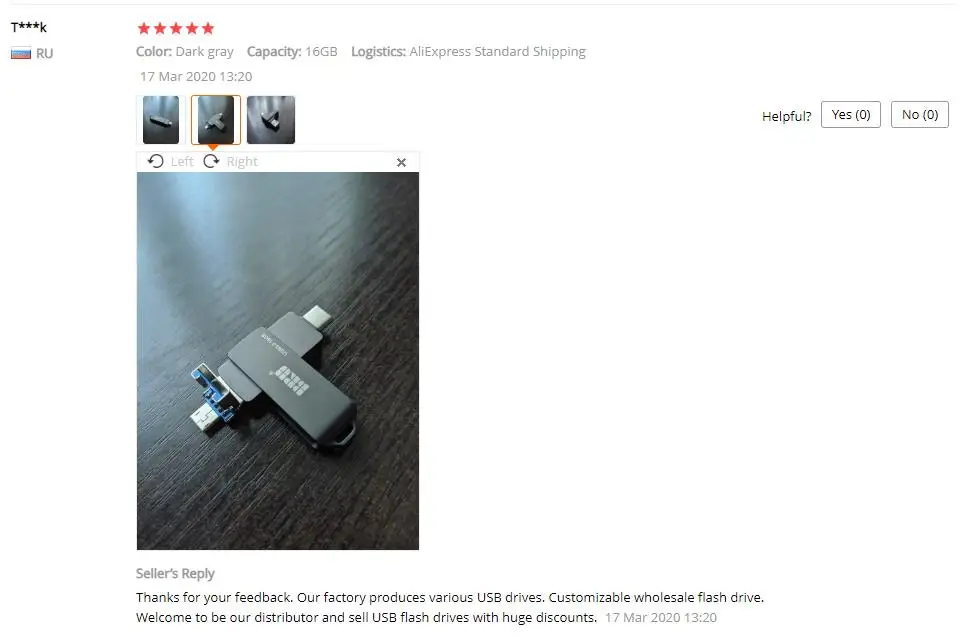965x641 pixels.
Task: Select the highlighted second review thumbnail
Action: pyautogui.click(x=215, y=120)
